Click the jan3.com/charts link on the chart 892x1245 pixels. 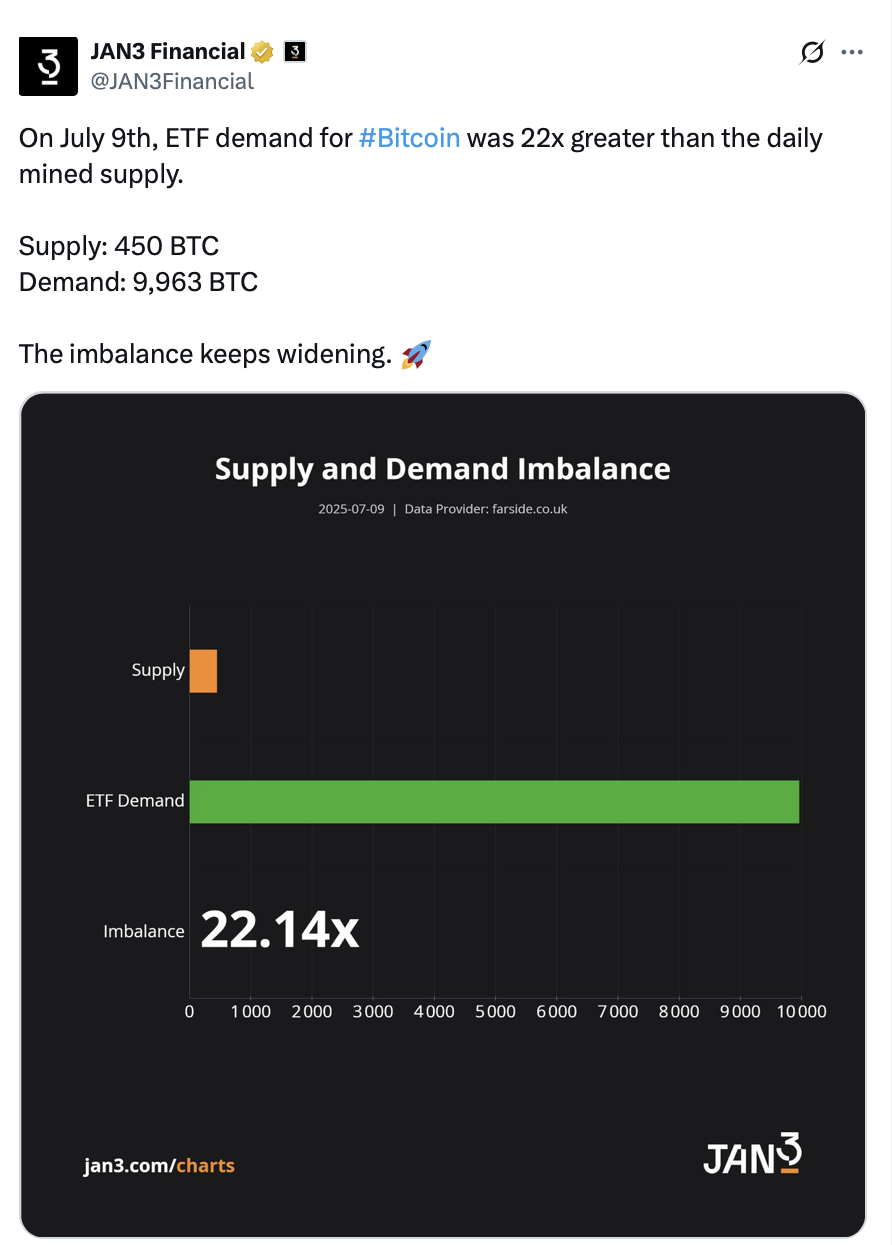coord(159,1165)
